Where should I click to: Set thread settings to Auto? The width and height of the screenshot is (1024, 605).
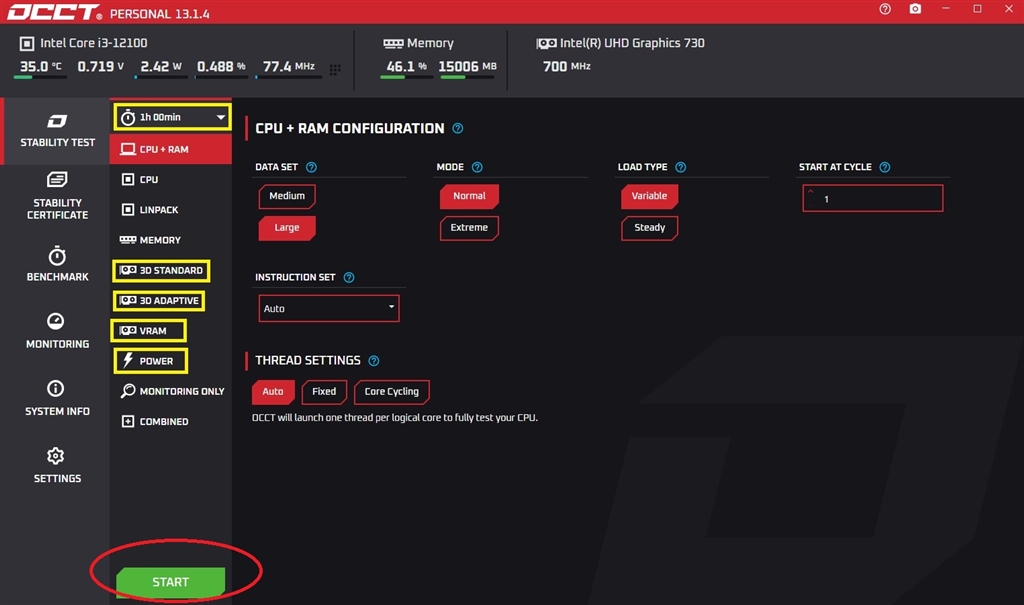point(273,392)
